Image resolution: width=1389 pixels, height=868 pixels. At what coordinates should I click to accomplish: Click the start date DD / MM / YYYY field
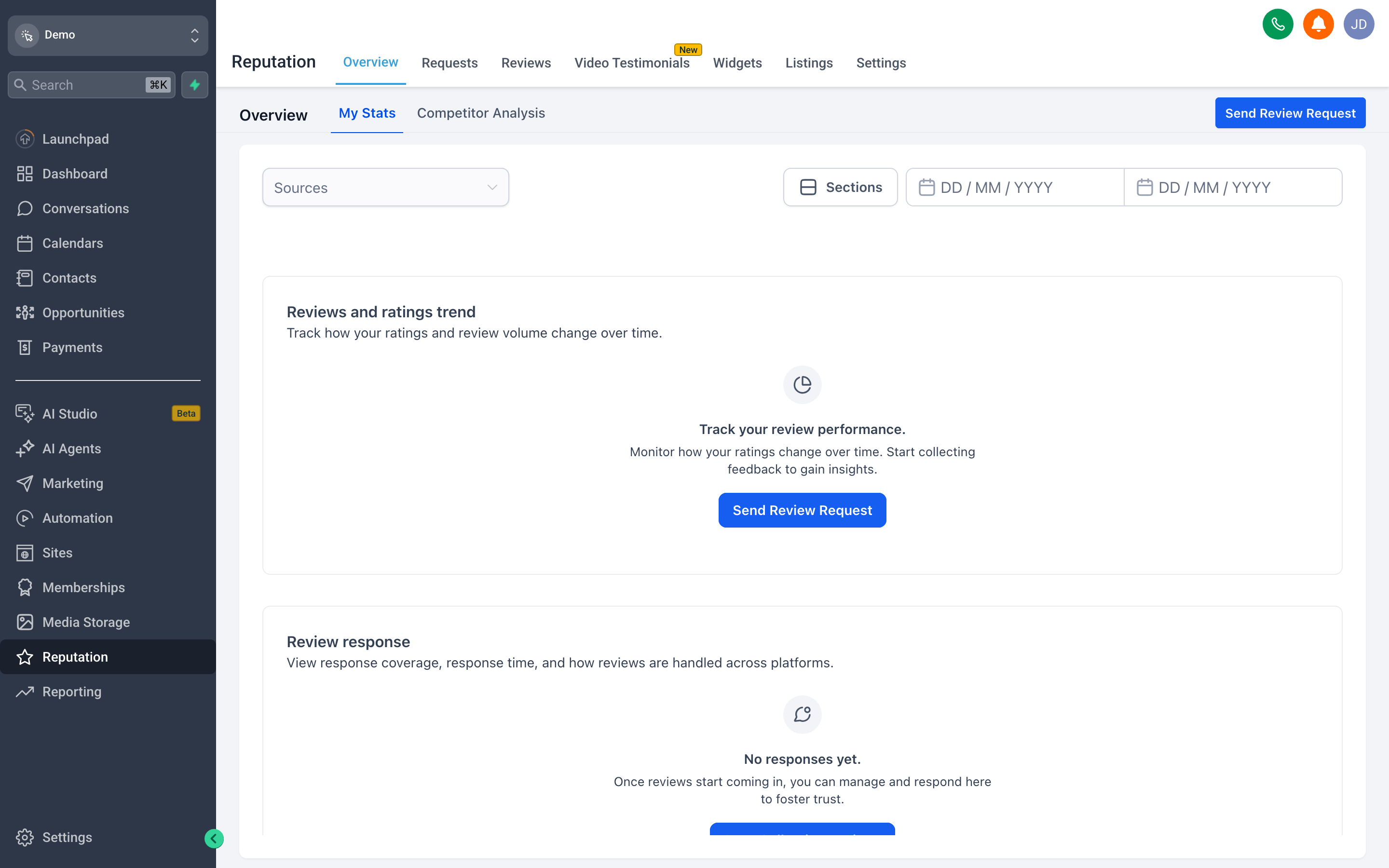click(x=1014, y=187)
